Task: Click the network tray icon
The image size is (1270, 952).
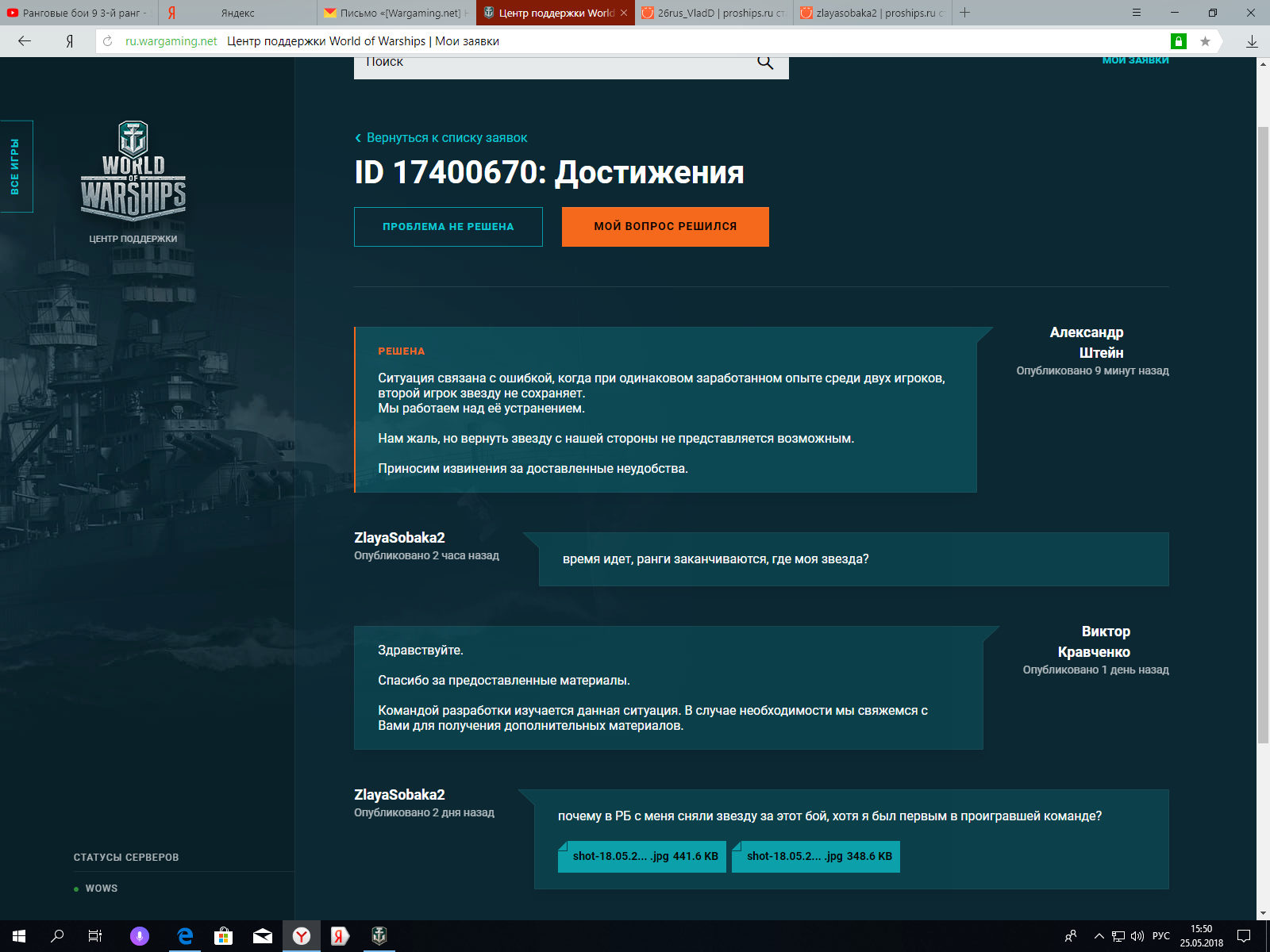Action: [1118, 936]
